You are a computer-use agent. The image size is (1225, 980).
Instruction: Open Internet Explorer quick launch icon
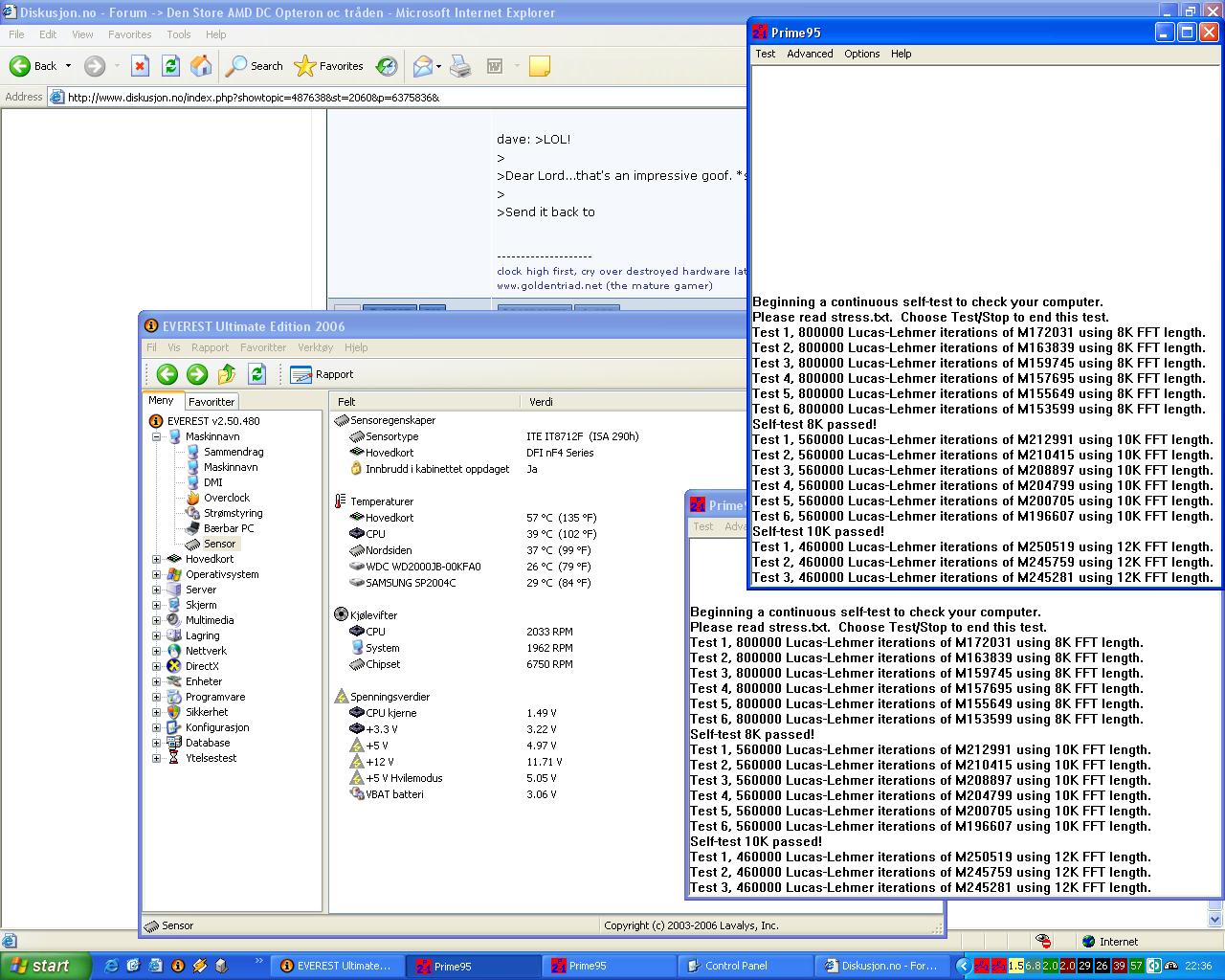111,966
